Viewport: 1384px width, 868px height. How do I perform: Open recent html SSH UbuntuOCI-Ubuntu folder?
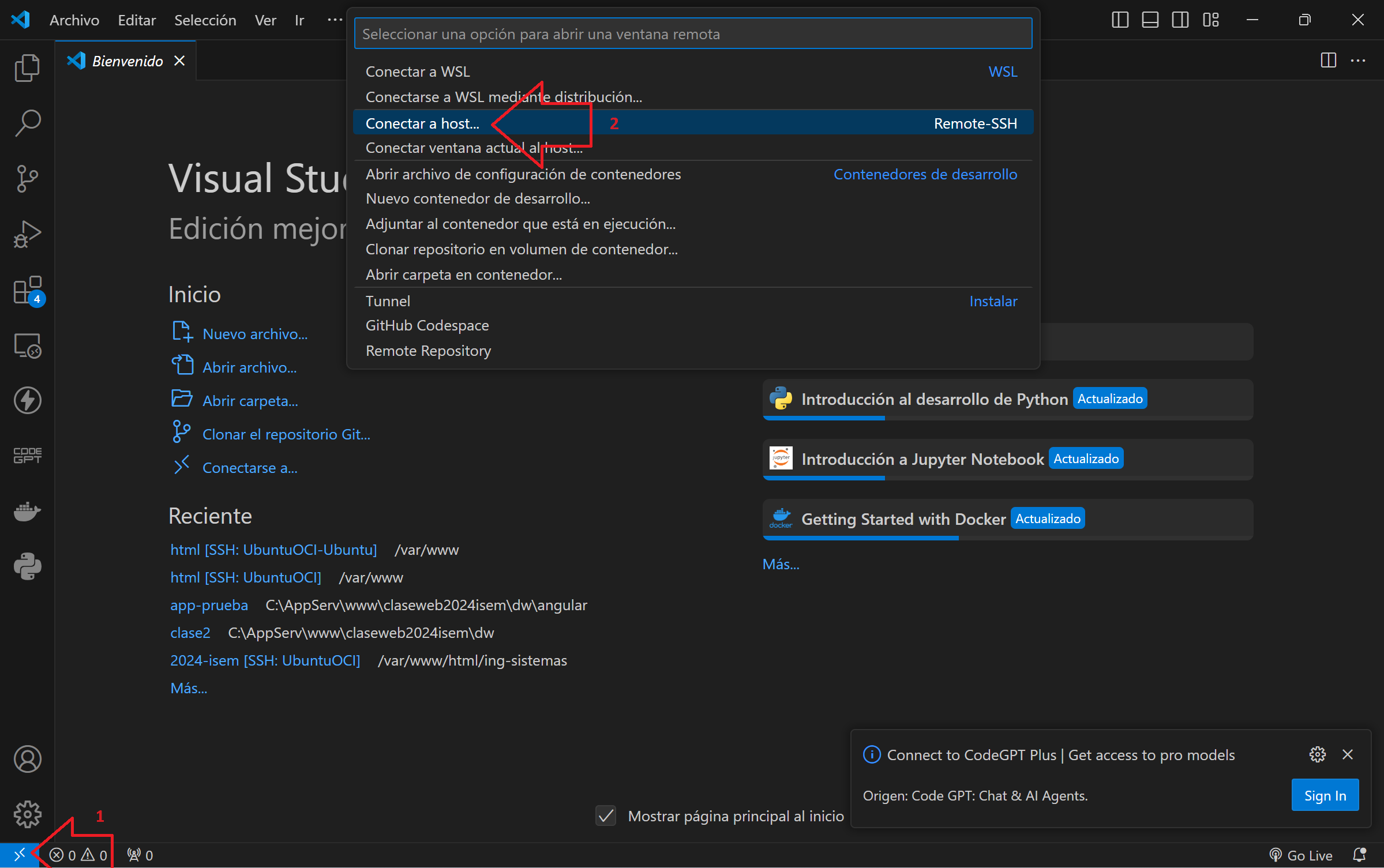click(273, 550)
